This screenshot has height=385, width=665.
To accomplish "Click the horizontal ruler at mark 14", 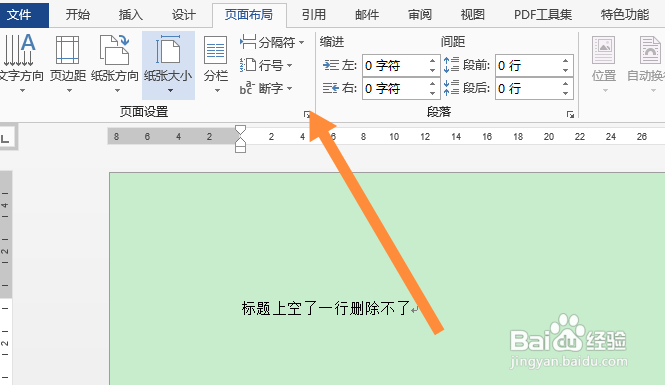I will (456, 137).
